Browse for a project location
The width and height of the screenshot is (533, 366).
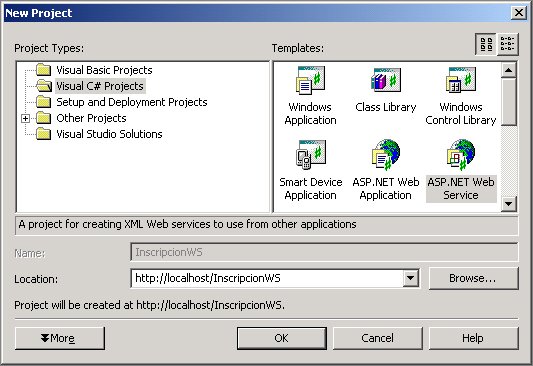[473, 278]
